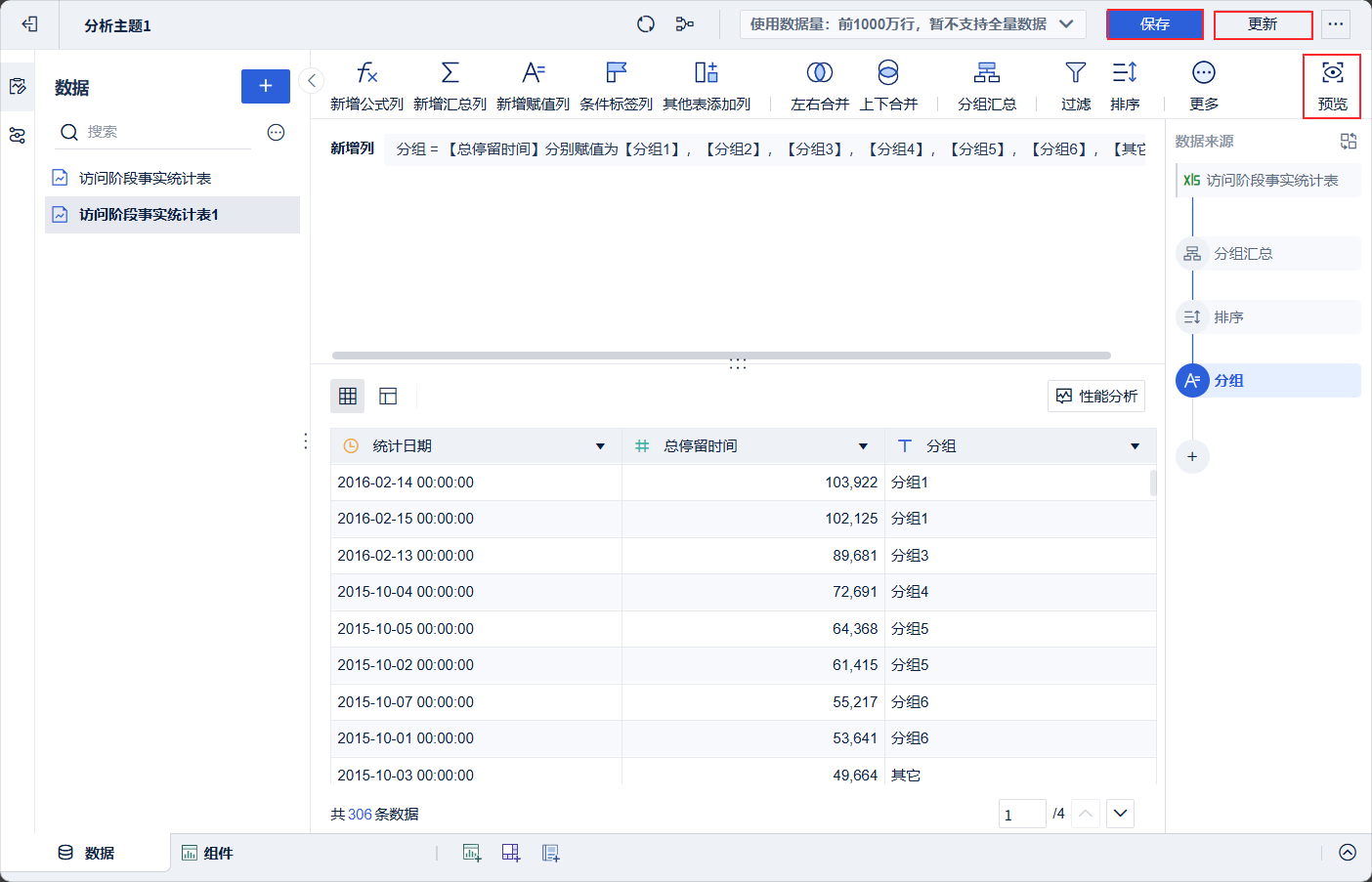1372x882 pixels.
Task: Click the 搜索 search input field
Action: (166, 132)
